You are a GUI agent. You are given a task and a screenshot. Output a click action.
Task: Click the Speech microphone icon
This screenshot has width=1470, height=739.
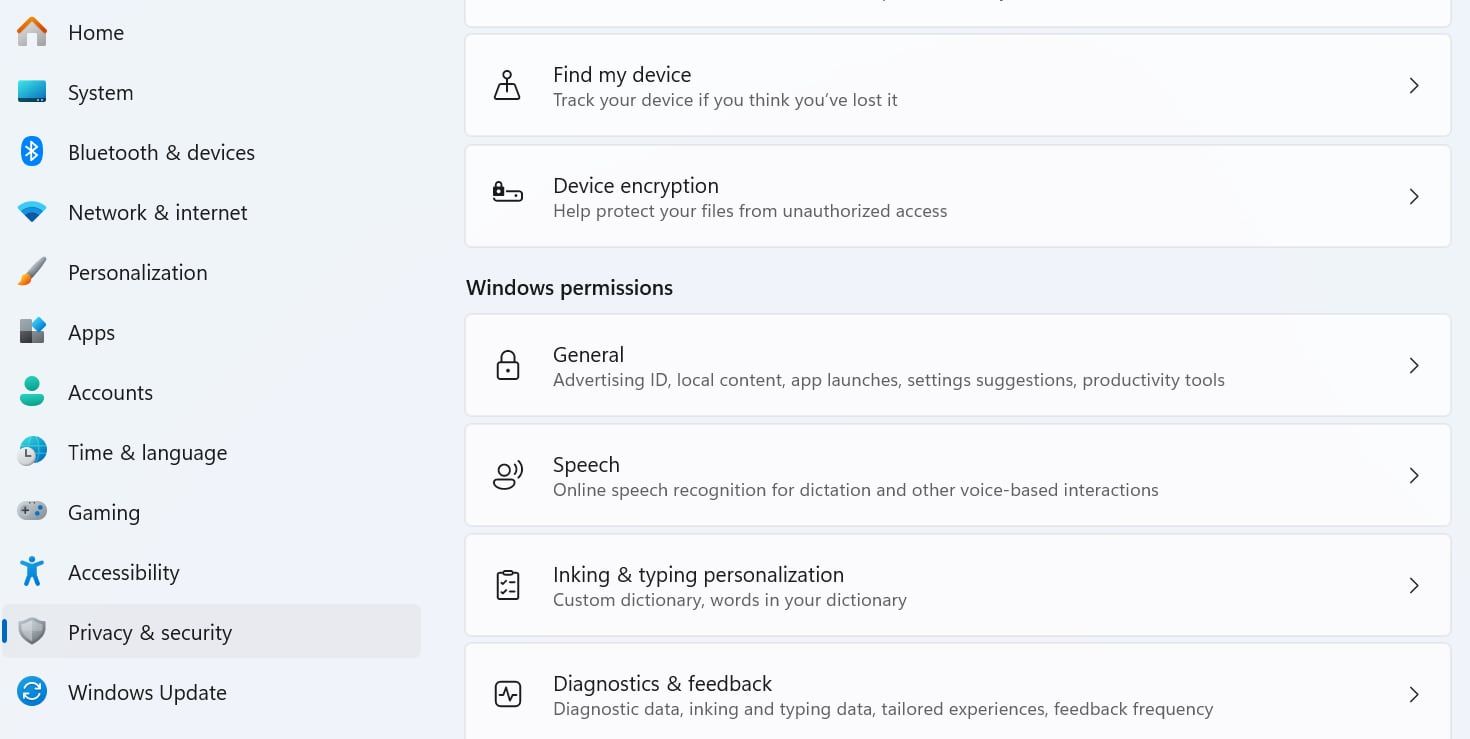click(x=507, y=475)
